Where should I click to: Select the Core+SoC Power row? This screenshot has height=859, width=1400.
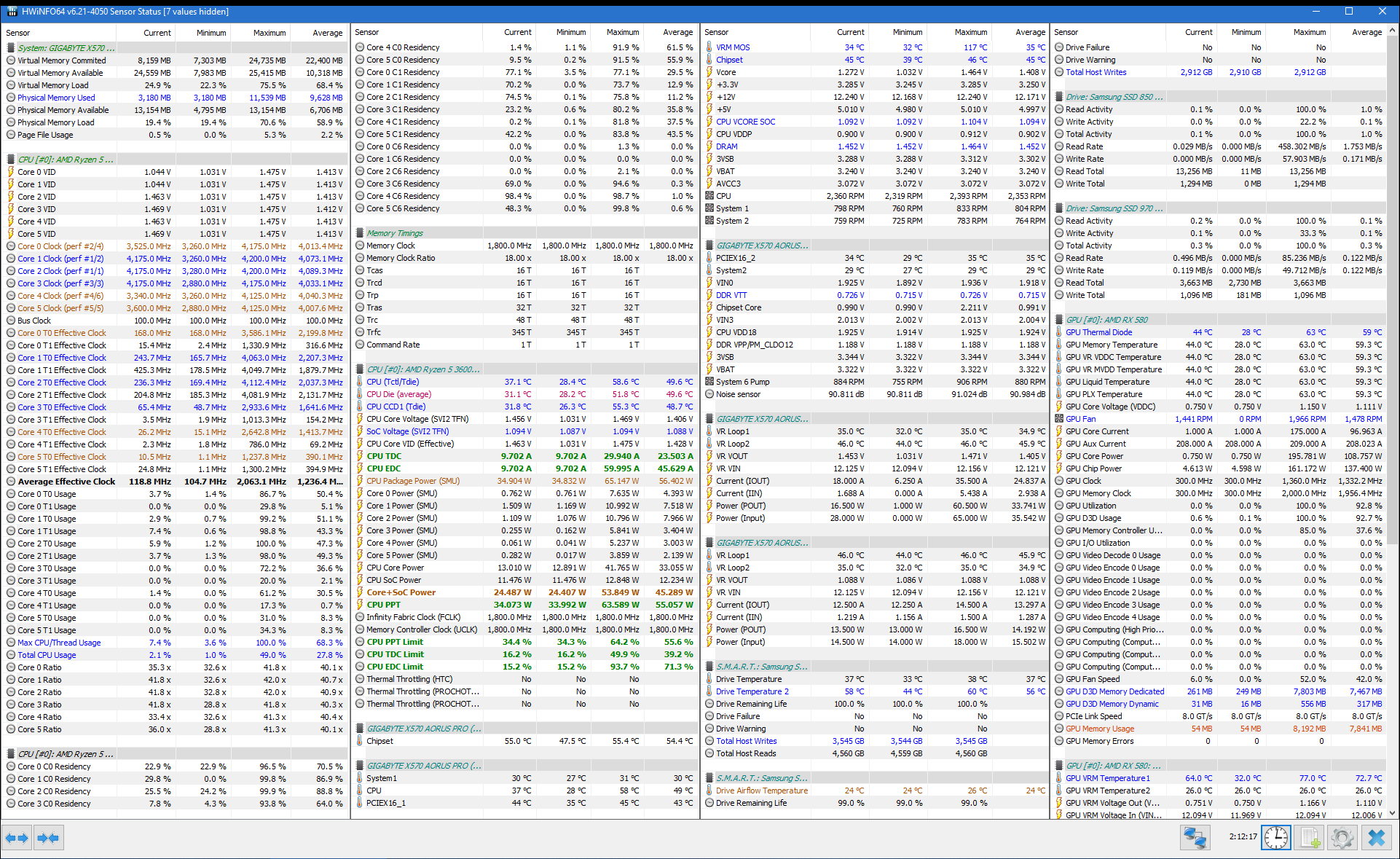click(x=524, y=592)
